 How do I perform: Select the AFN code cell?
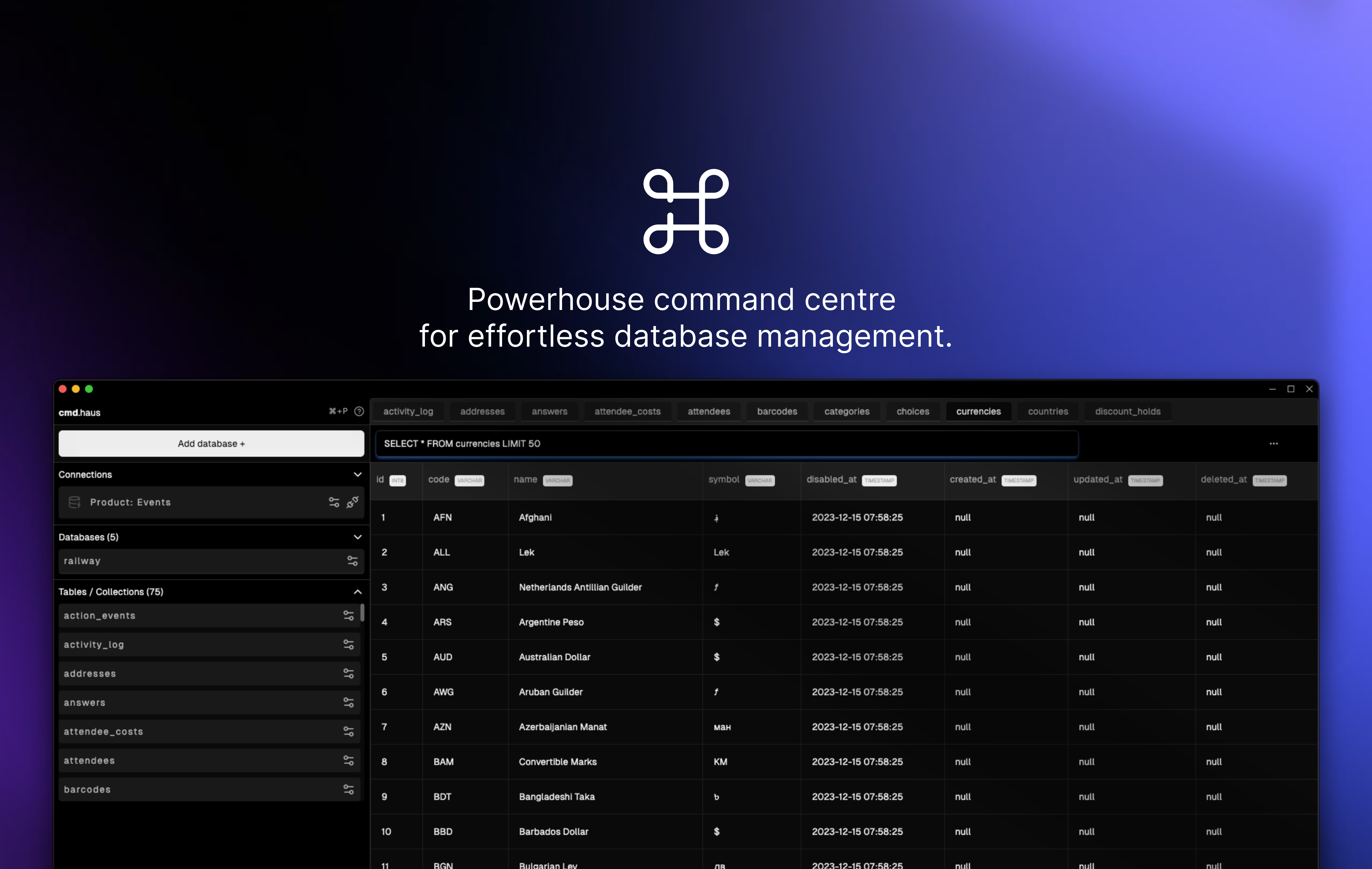click(x=465, y=517)
